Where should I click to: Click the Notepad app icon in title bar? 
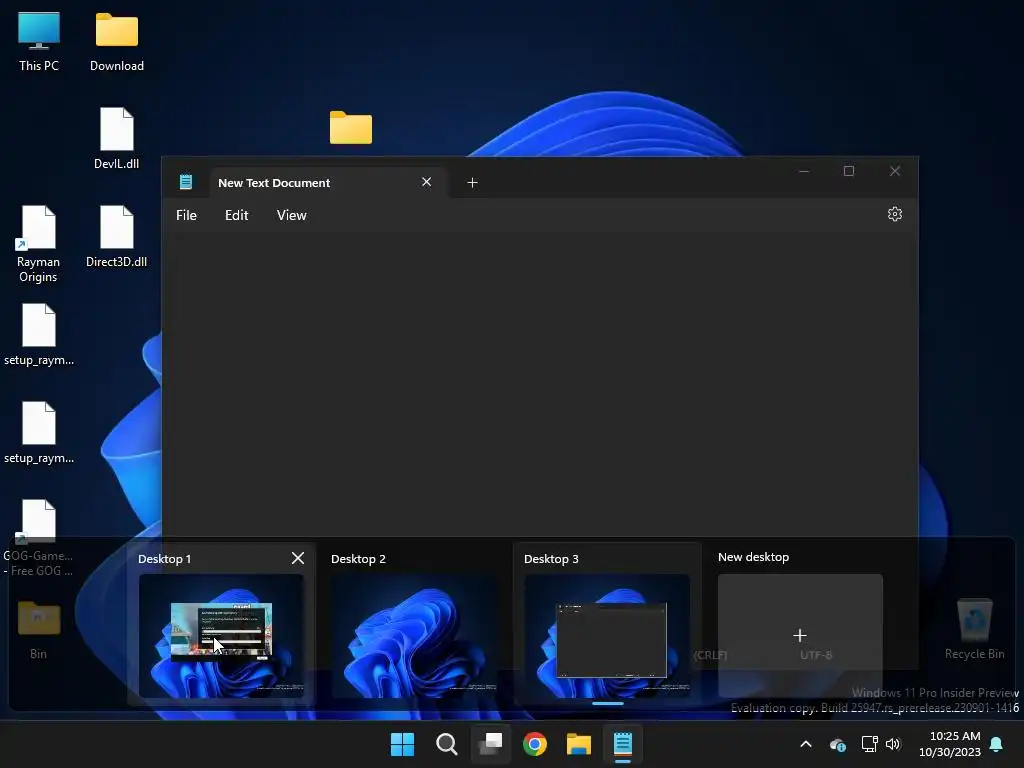[186, 182]
